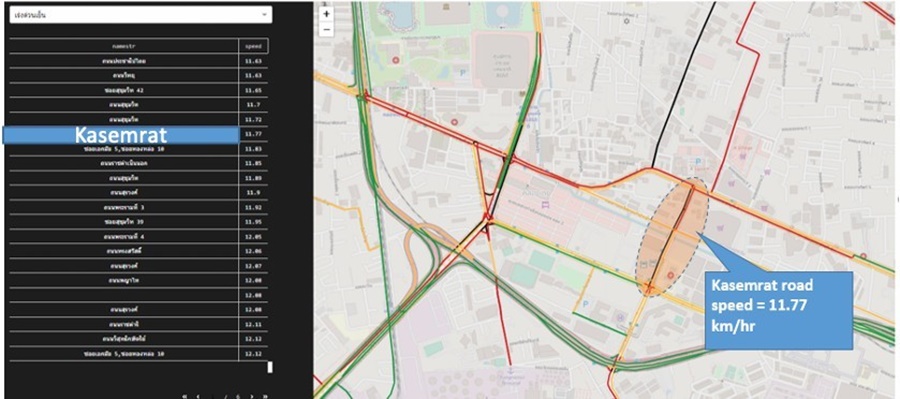Click the orange highlighted ellipse on map
Viewport: 900px width, 399px height.
click(672, 237)
